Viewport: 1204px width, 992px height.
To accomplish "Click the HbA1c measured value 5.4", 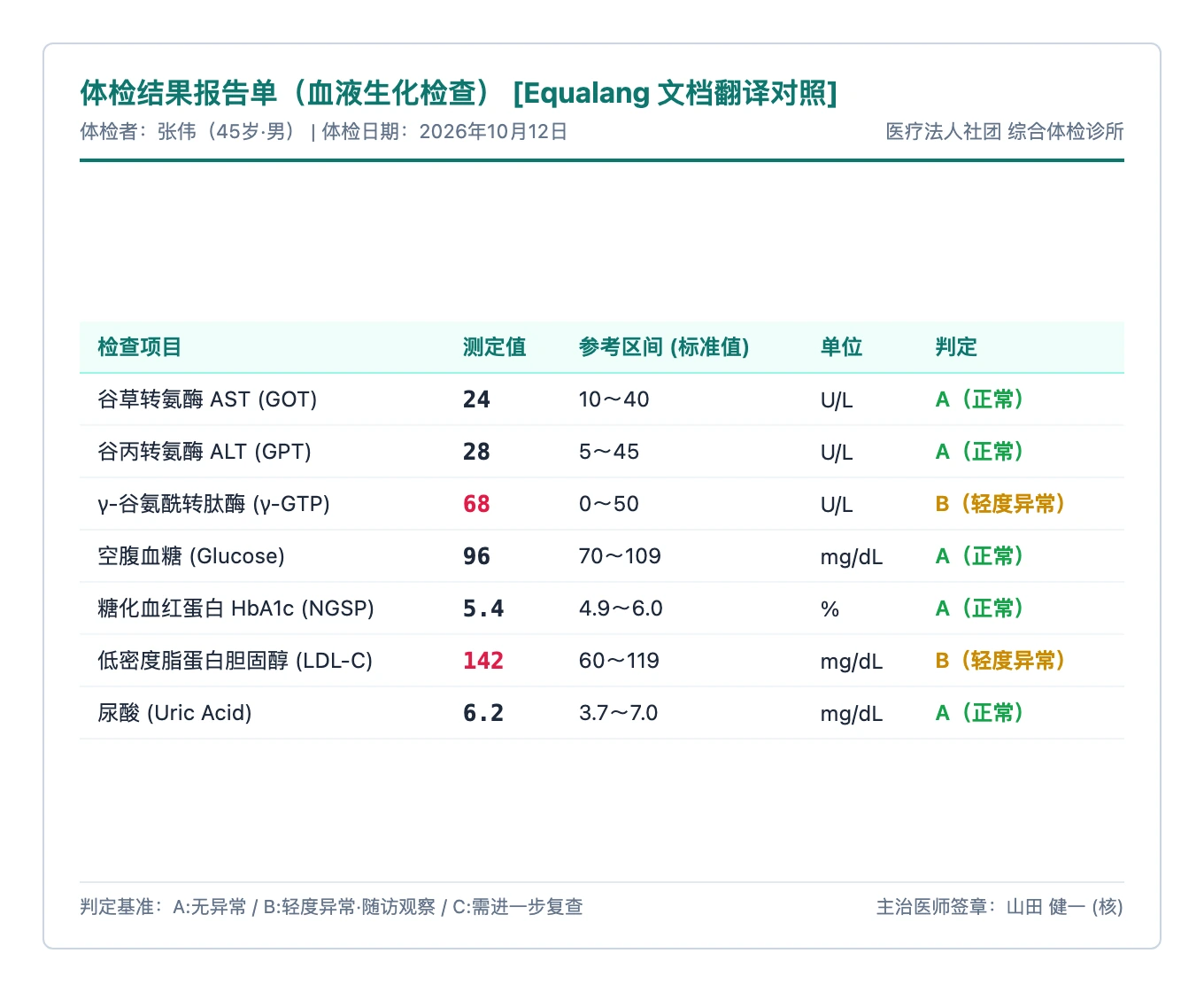I will pyautogui.click(x=483, y=608).
